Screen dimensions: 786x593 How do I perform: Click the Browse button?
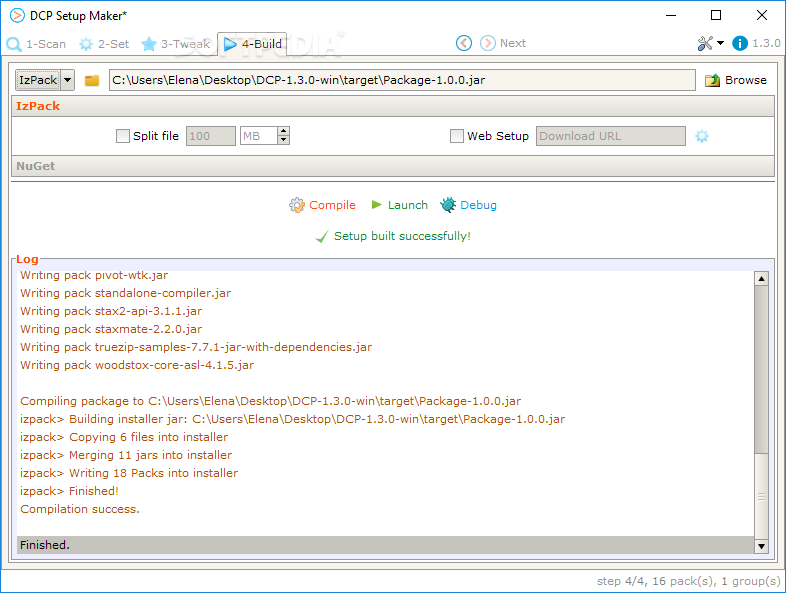click(x=736, y=80)
